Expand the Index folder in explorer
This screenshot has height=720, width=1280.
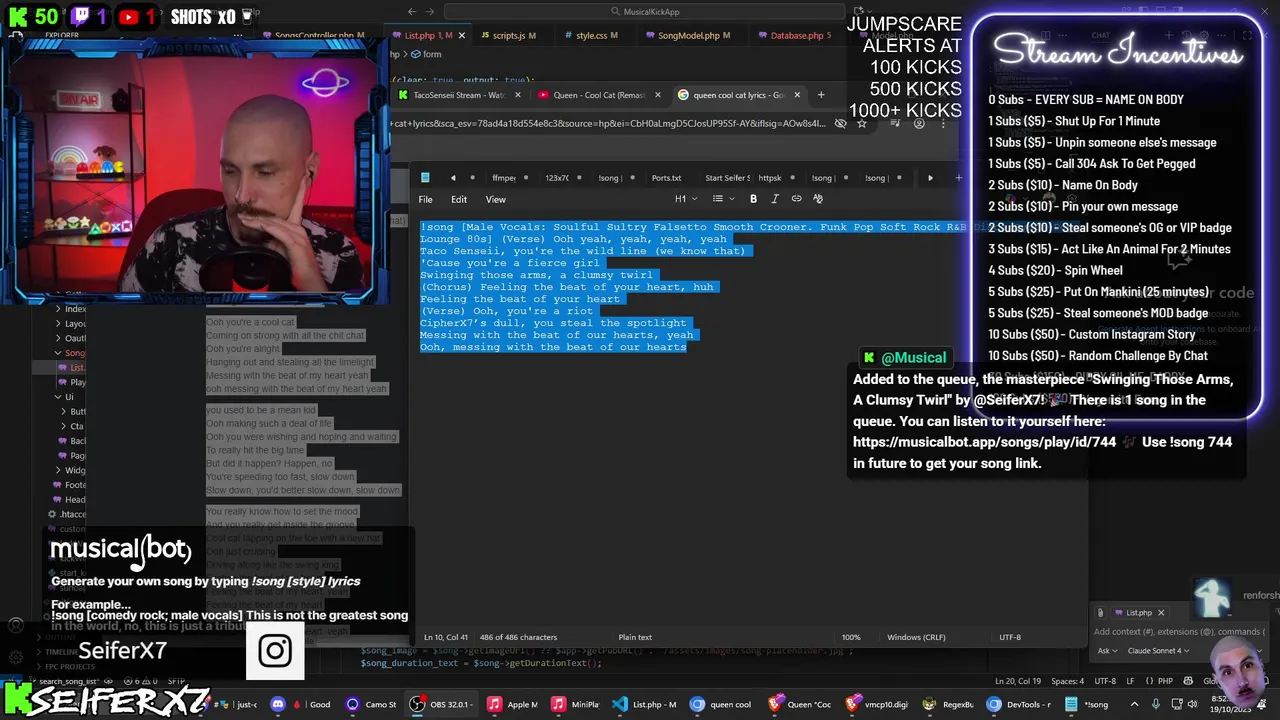tap(71, 309)
